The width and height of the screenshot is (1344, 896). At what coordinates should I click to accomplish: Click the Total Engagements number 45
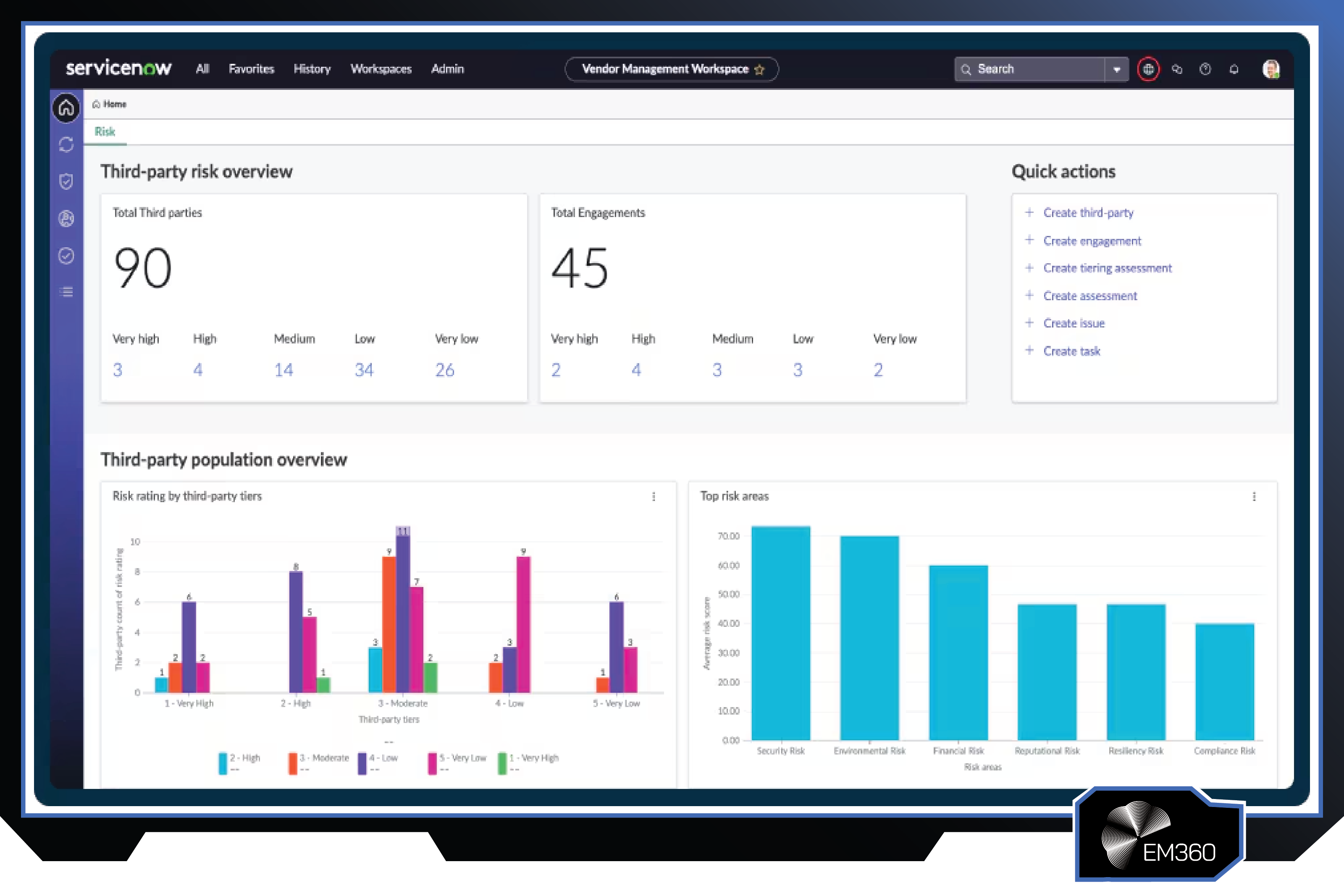tap(580, 267)
